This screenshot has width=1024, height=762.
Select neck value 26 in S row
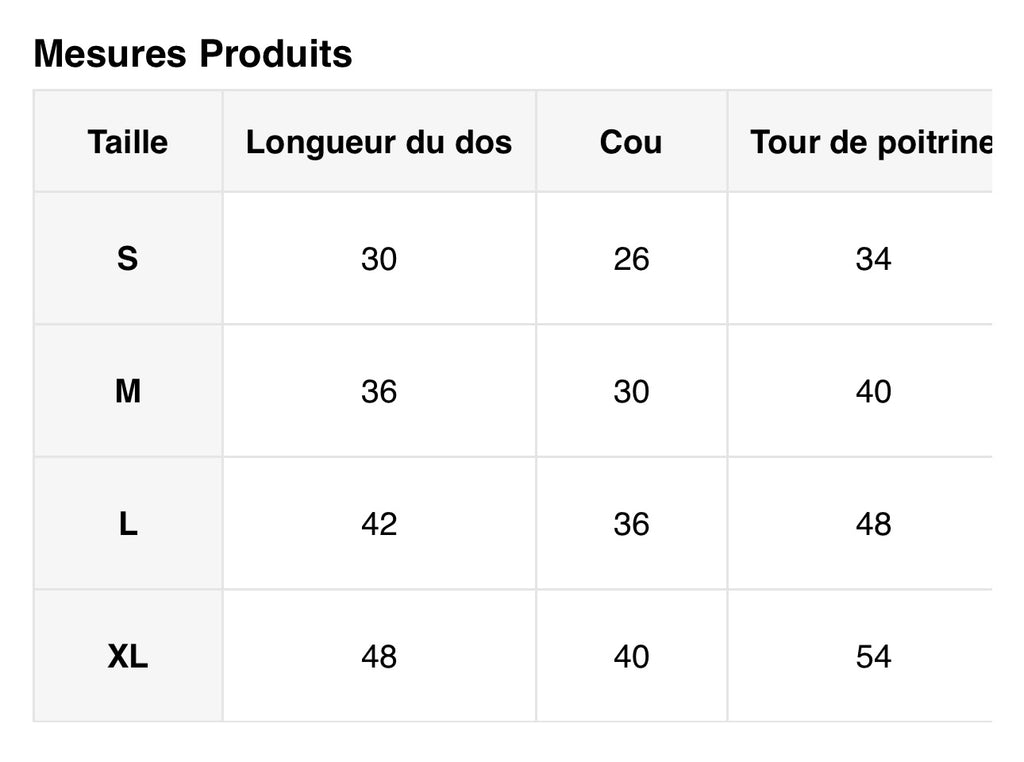[631, 259]
